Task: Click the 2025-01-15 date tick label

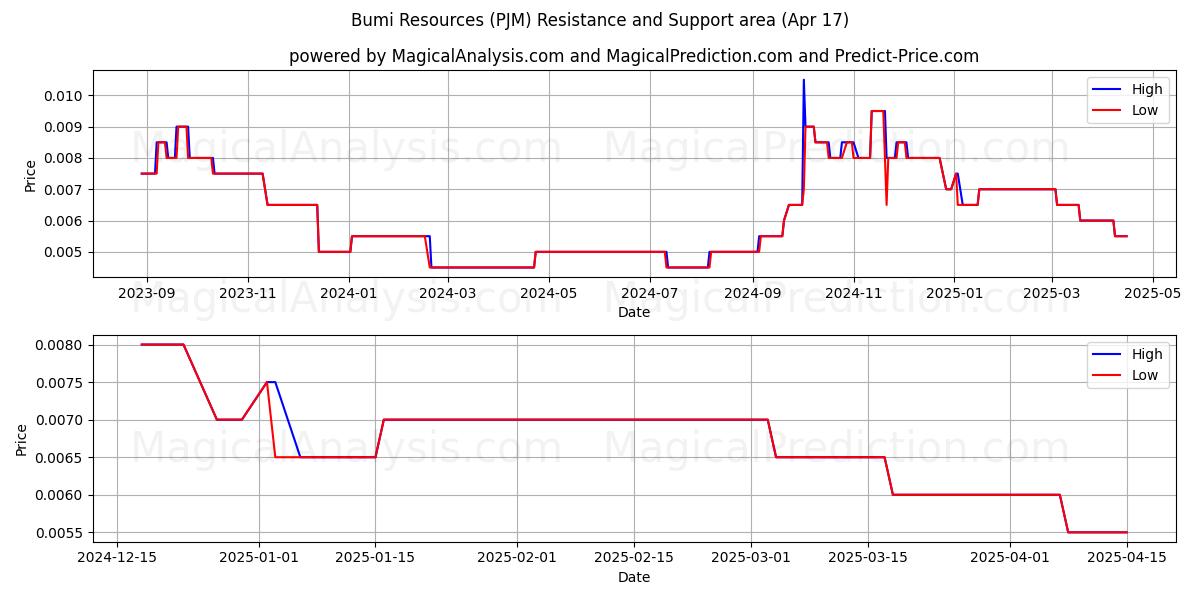Action: pos(376,559)
